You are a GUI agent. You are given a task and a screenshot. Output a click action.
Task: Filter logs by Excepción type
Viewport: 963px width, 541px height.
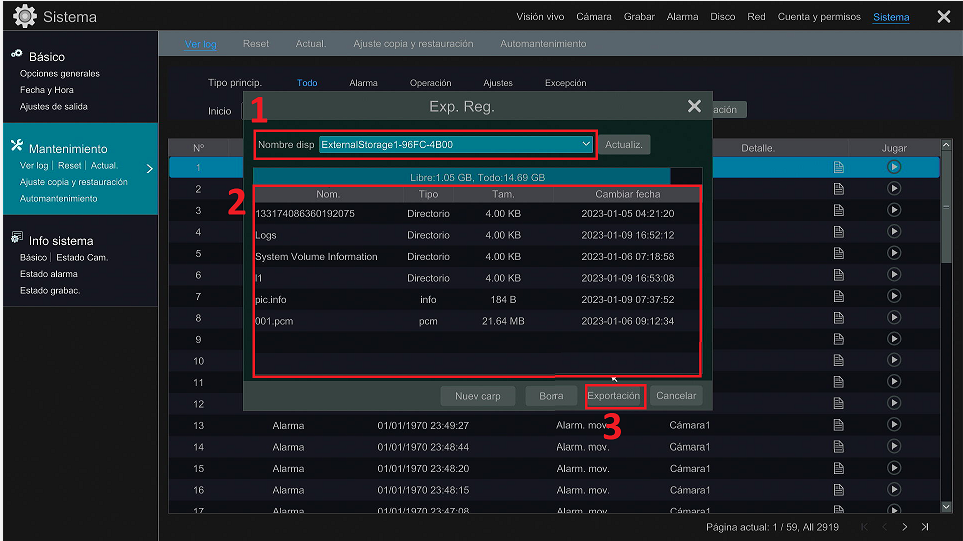click(565, 83)
